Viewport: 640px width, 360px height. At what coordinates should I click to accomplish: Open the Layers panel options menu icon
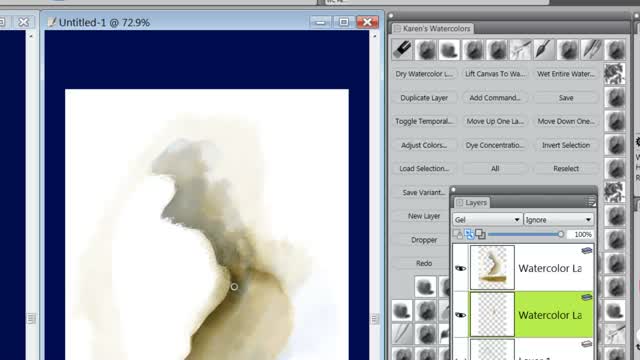pyautogui.click(x=590, y=202)
